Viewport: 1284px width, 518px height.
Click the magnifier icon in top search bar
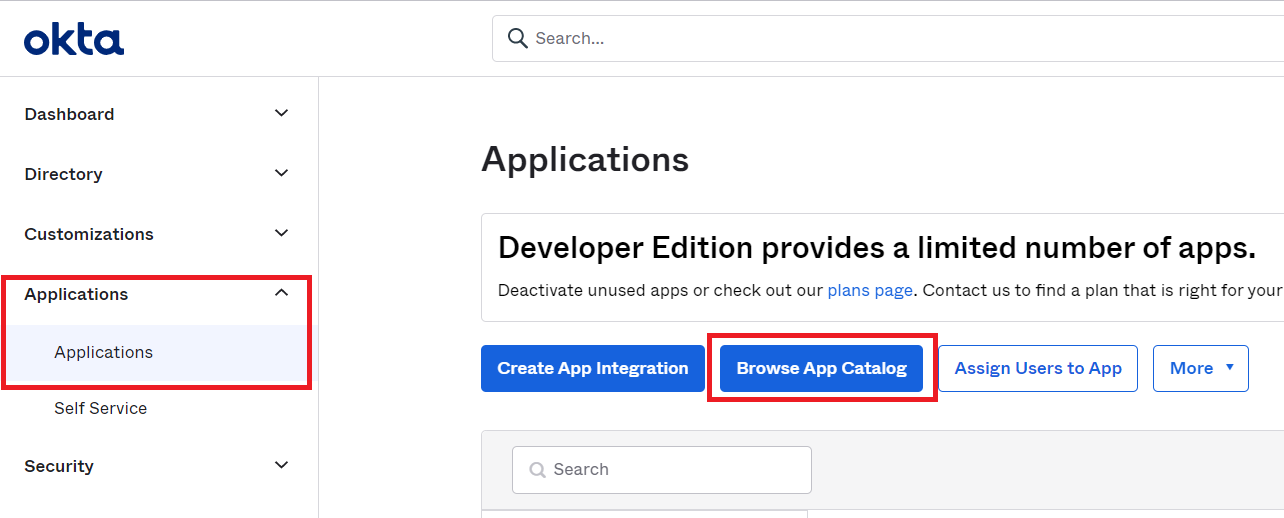517,38
